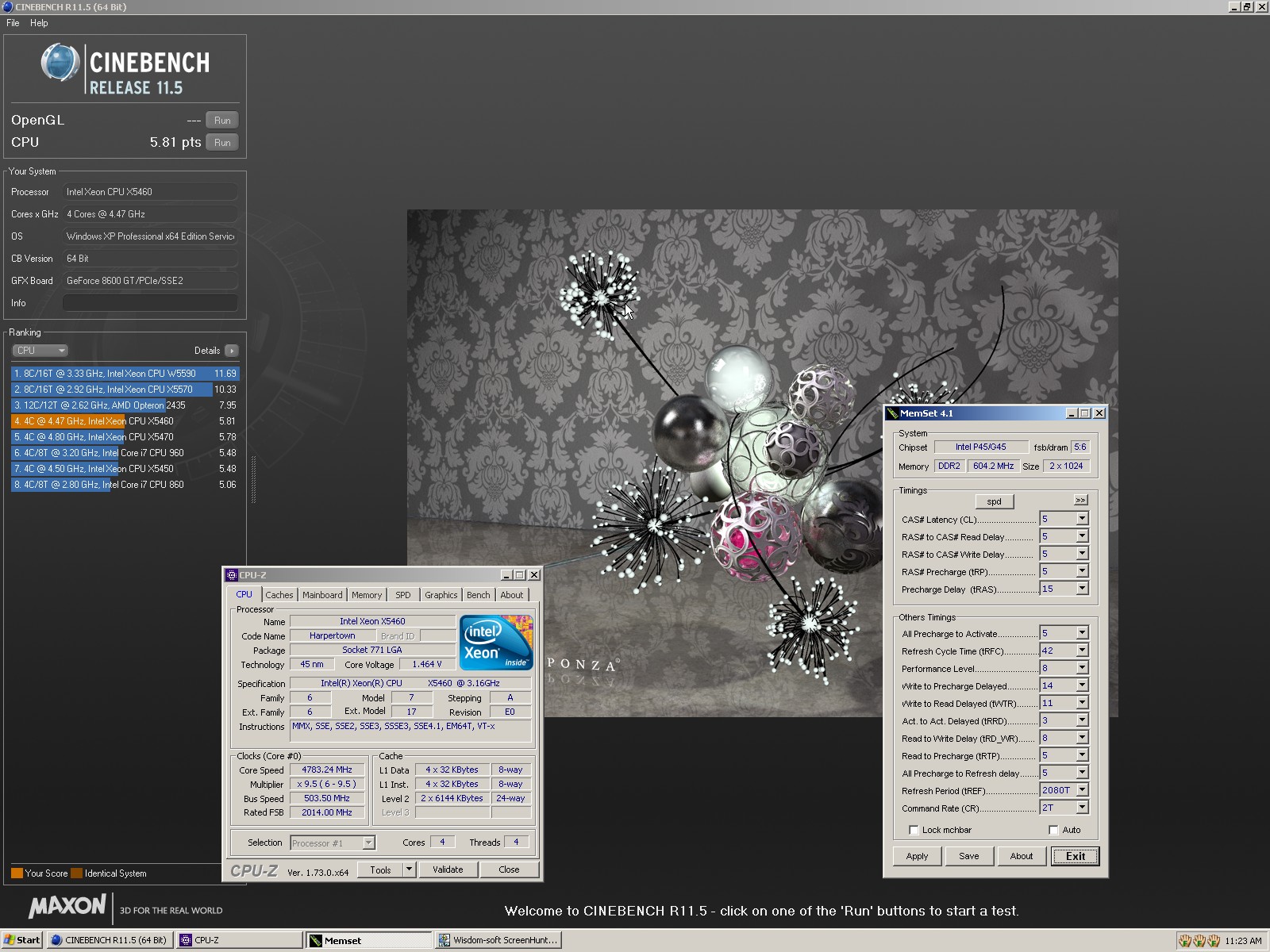1270x952 pixels.
Task: Open the CAS# Latency (CL) dropdown
Action: (1082, 519)
